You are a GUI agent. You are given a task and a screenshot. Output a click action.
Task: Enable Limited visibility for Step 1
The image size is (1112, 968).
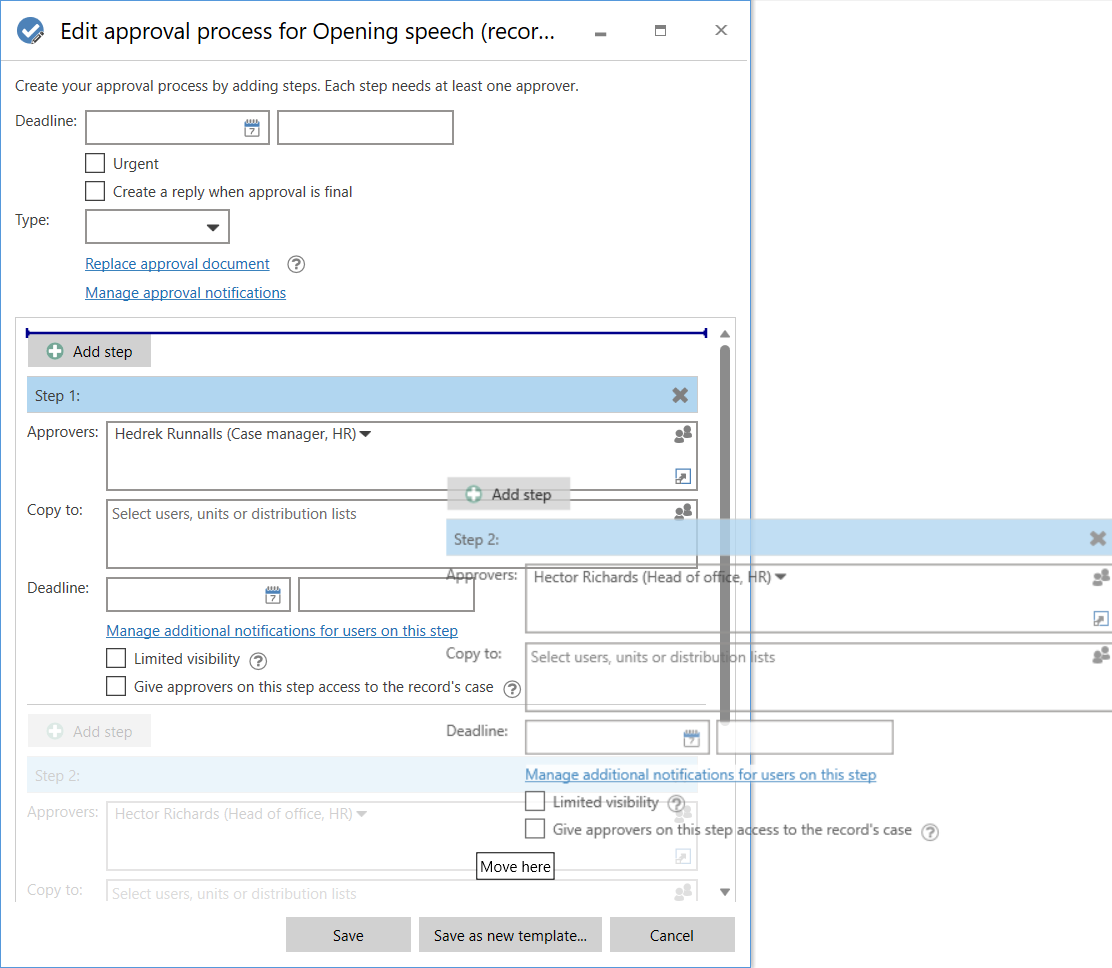tap(116, 659)
